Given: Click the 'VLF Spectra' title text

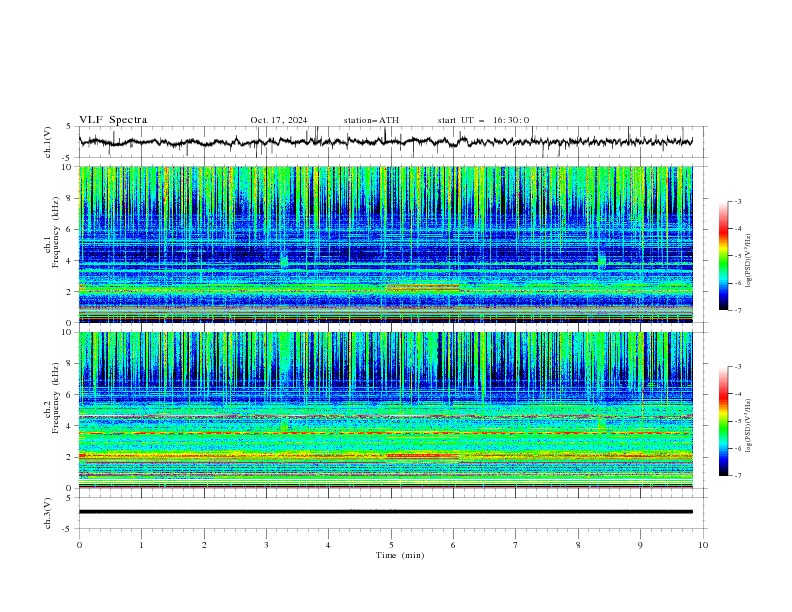Looking at the screenshot, I should 113,120.
